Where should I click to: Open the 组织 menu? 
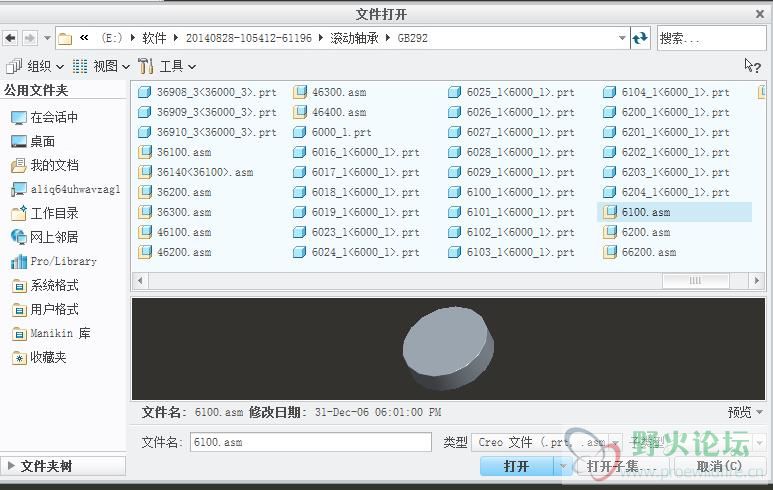(35, 66)
